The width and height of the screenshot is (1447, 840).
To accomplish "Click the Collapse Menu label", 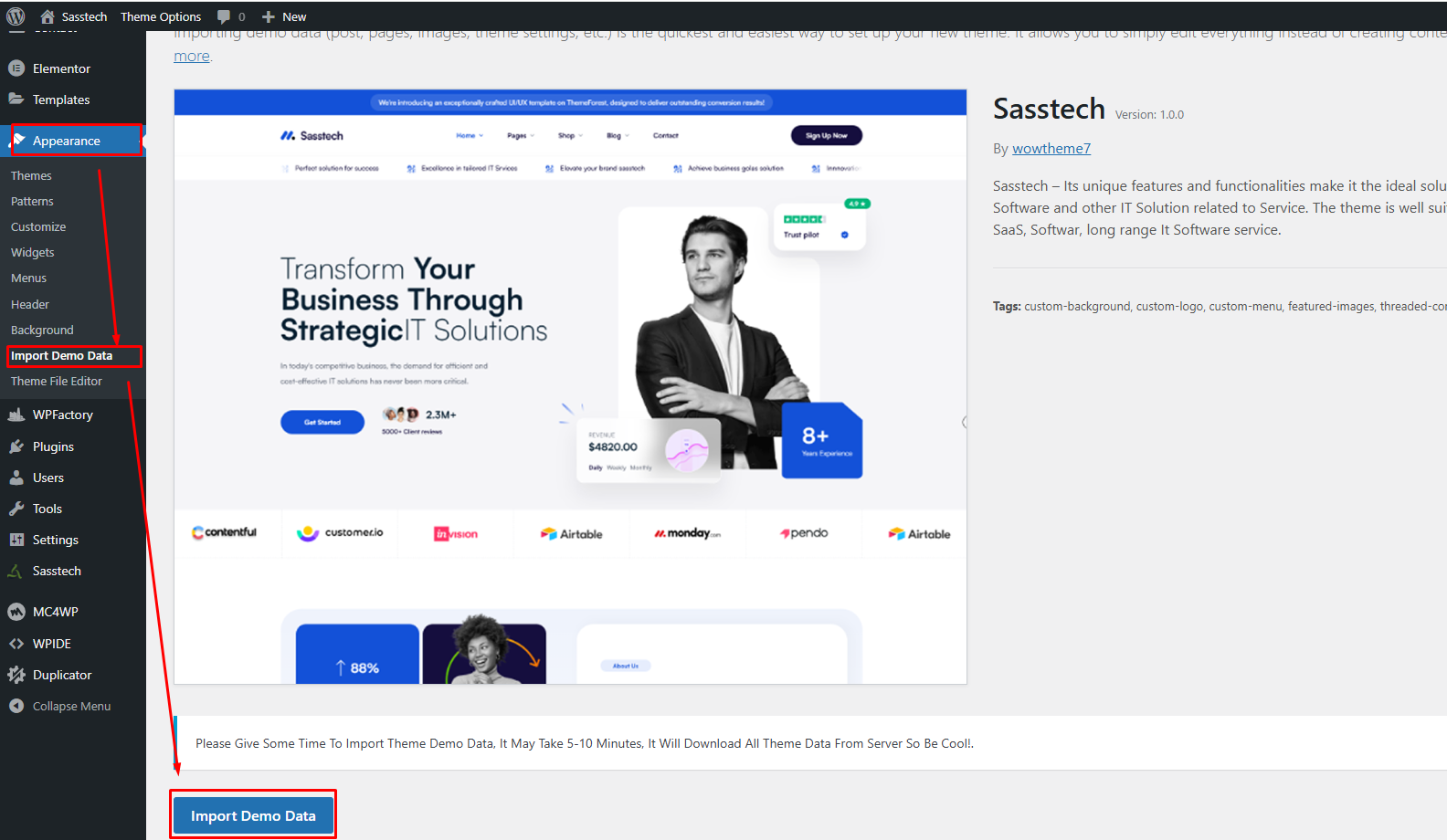I will 71,706.
